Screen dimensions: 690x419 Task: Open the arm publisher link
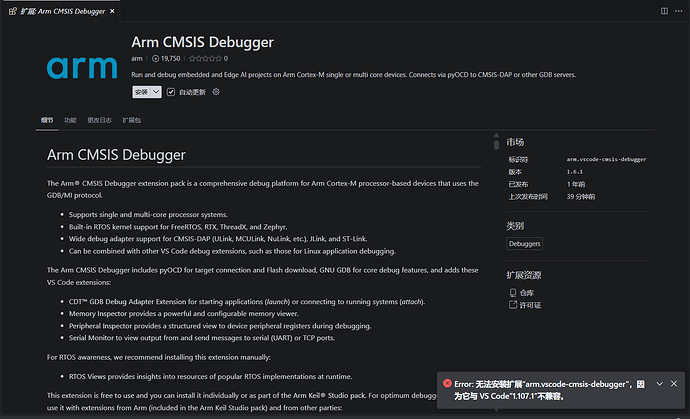(x=136, y=58)
